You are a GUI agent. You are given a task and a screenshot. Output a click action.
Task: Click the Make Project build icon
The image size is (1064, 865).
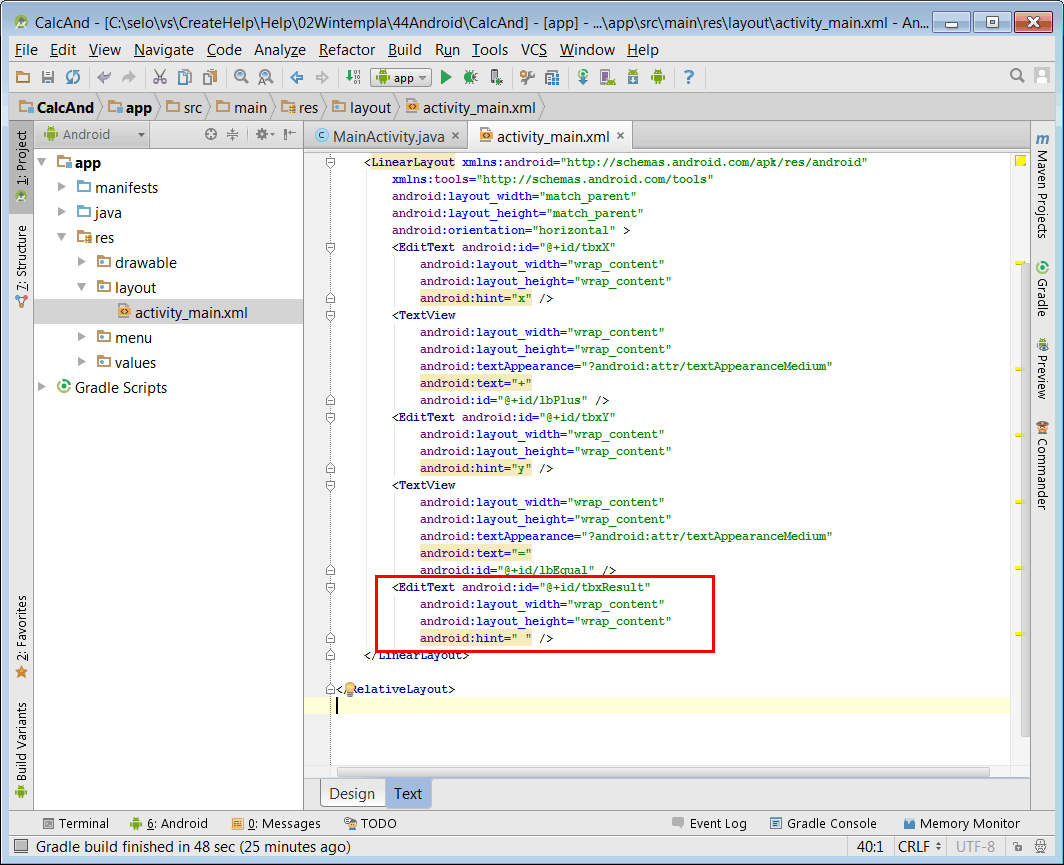click(354, 77)
